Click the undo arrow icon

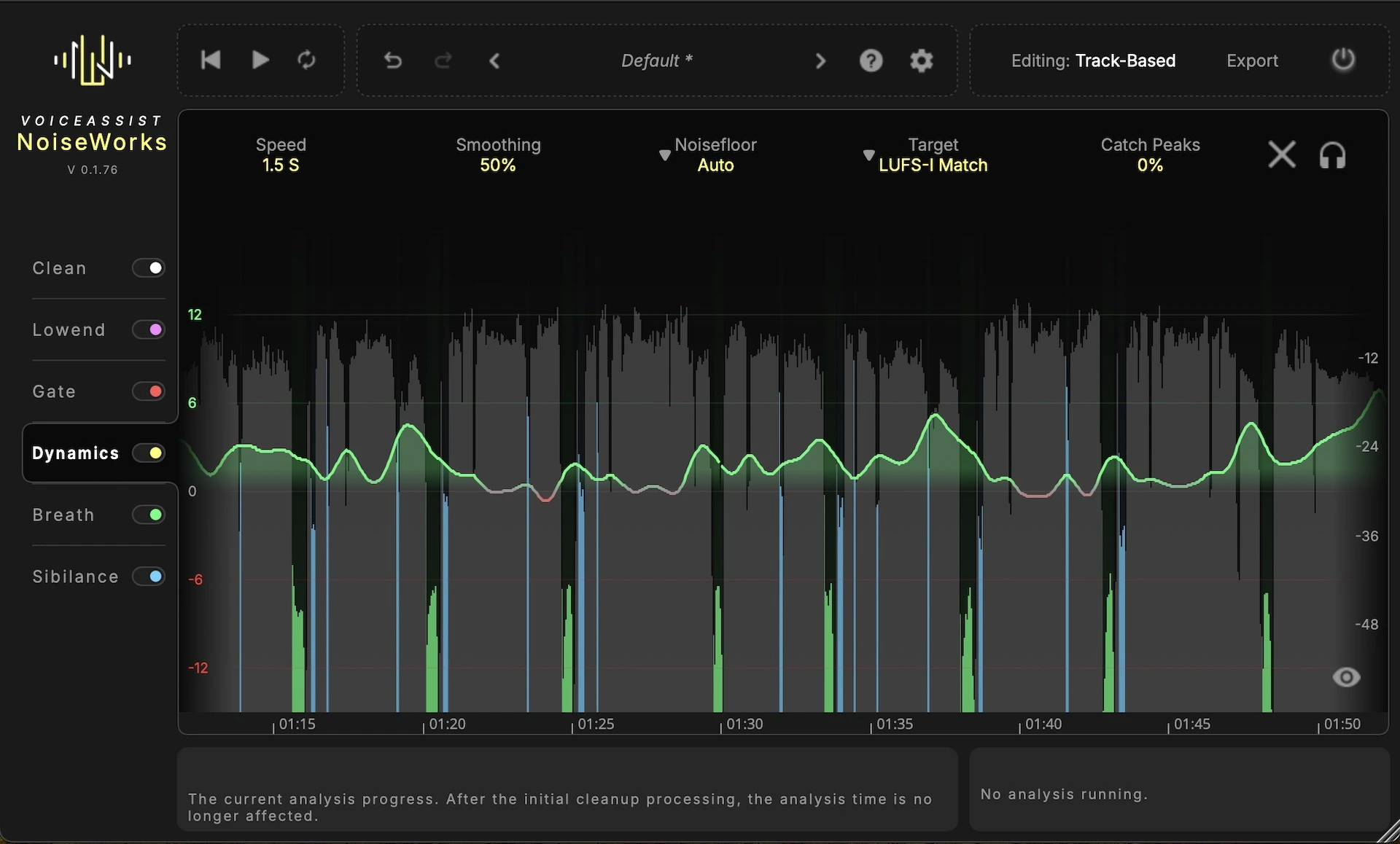point(393,60)
